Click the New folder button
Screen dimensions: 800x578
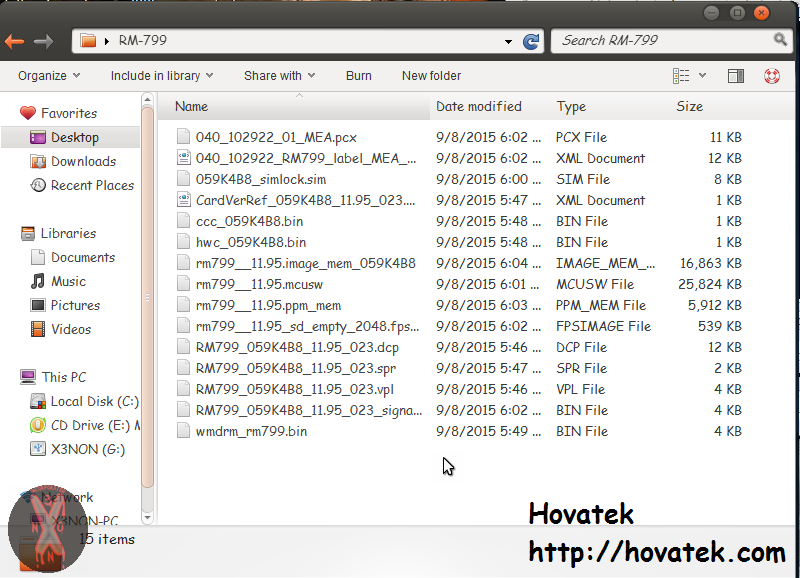[431, 76]
